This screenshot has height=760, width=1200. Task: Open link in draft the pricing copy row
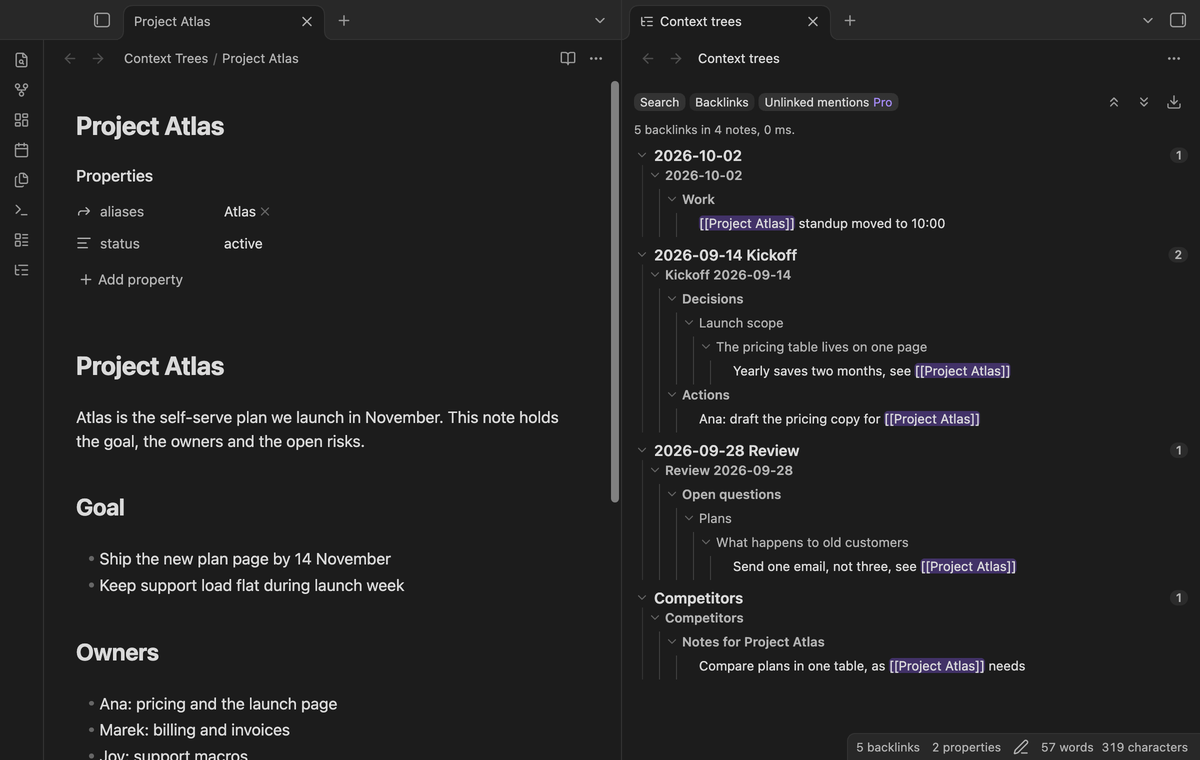932,419
